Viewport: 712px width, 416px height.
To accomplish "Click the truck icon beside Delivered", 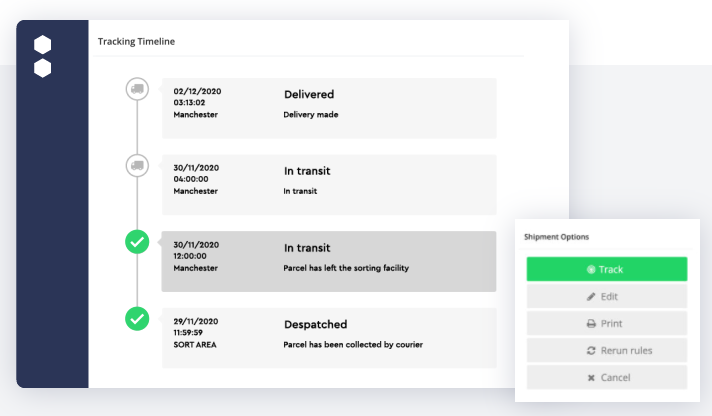I will click(x=137, y=89).
